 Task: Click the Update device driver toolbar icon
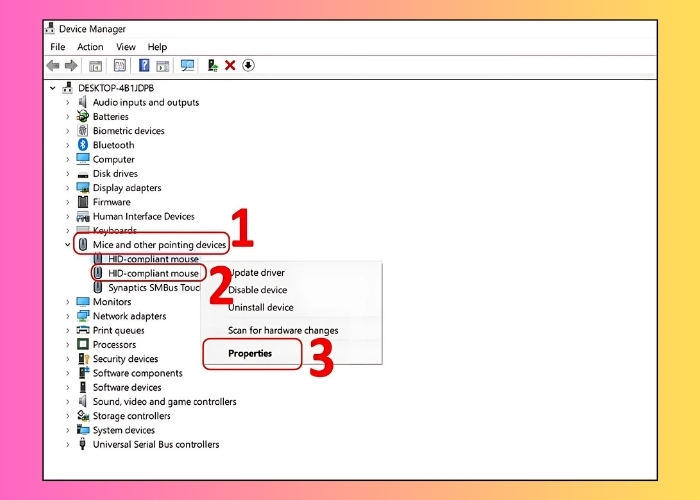212,65
